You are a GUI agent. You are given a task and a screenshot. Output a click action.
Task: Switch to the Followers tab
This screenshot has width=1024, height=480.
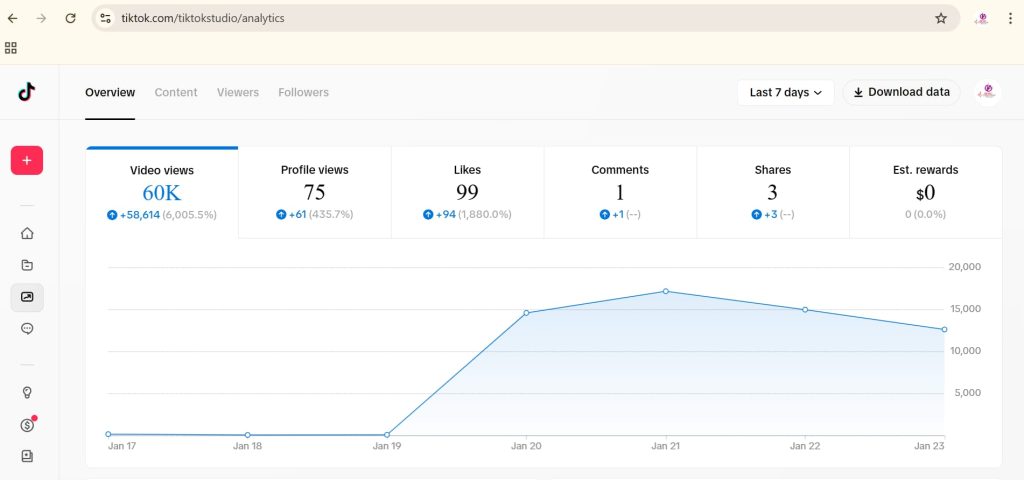point(303,92)
